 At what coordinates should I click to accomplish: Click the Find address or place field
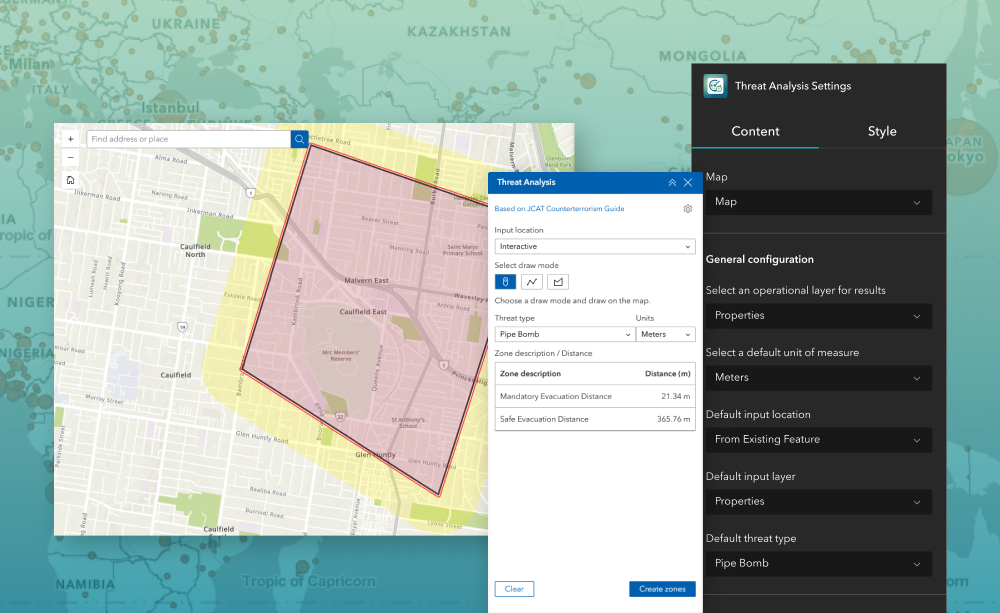188,139
